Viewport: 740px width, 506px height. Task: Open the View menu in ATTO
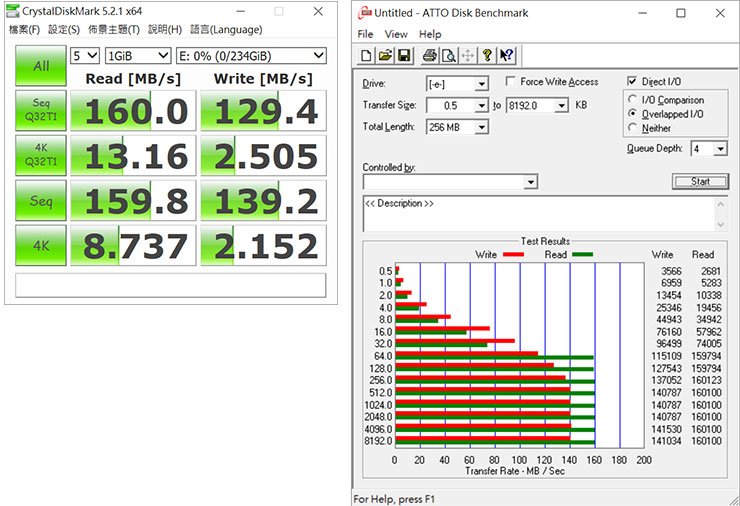coord(396,34)
